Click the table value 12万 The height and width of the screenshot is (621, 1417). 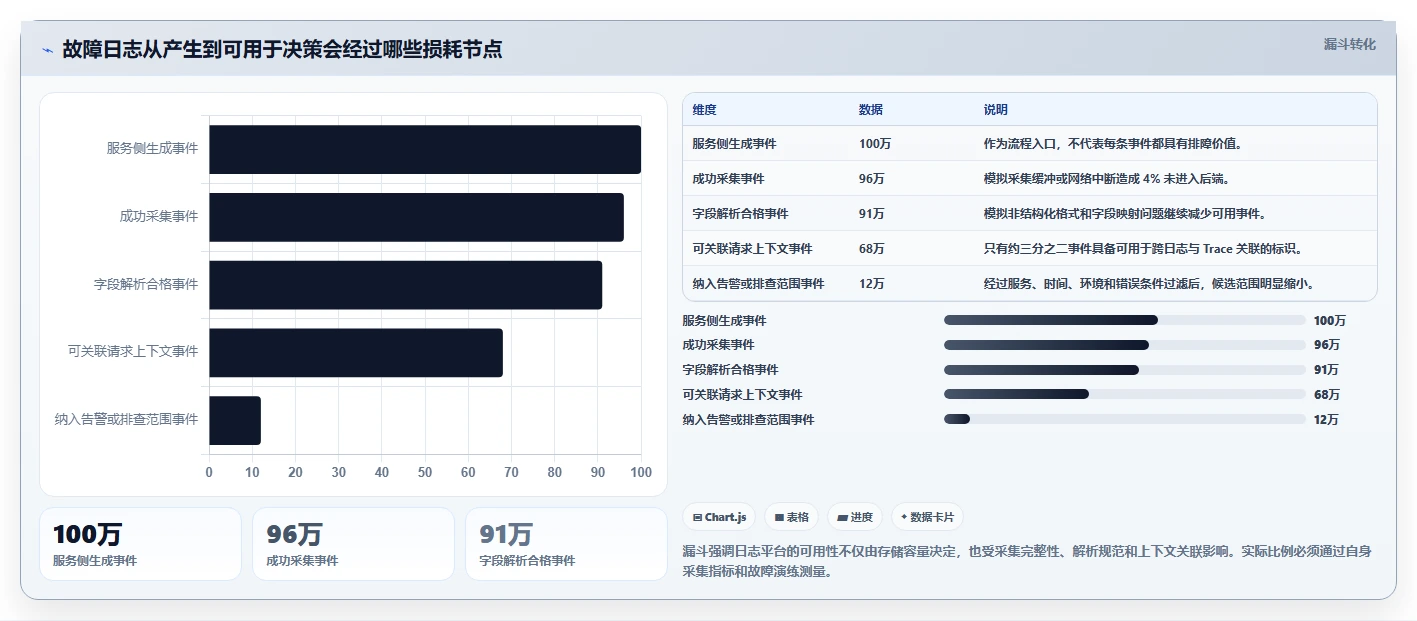coord(872,284)
